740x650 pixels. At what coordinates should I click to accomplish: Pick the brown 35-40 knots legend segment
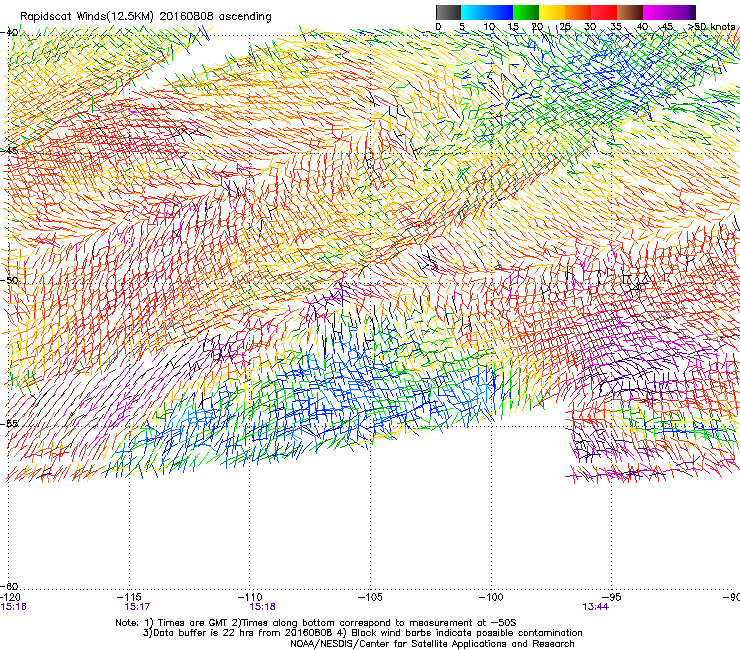point(630,12)
